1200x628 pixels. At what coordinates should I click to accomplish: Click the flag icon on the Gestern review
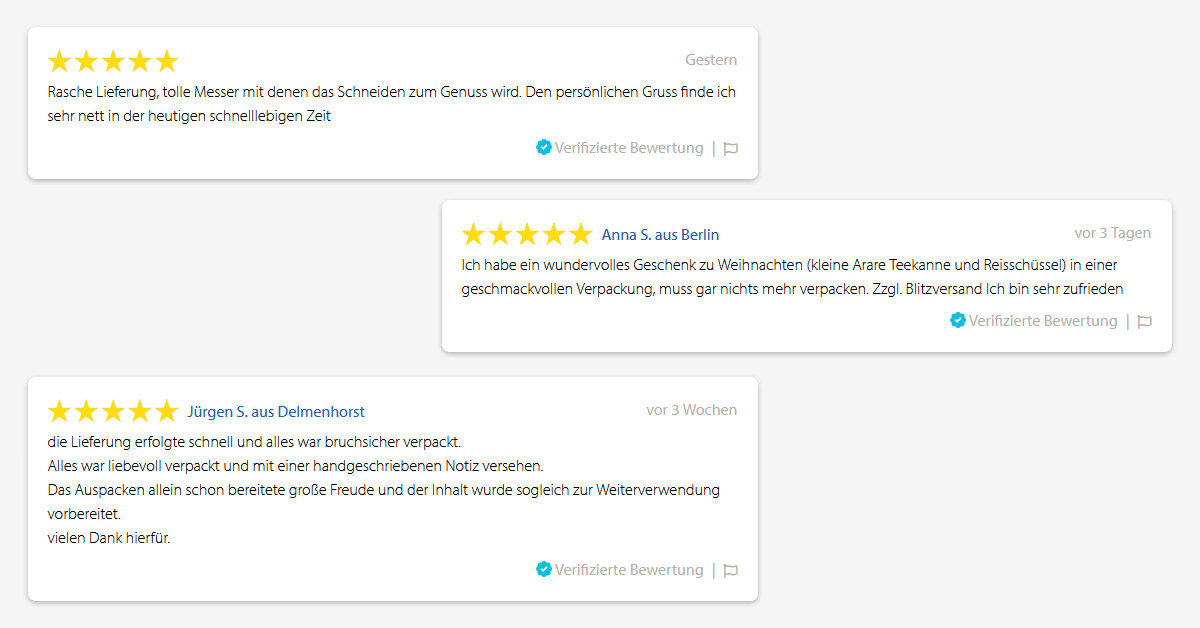tap(731, 149)
